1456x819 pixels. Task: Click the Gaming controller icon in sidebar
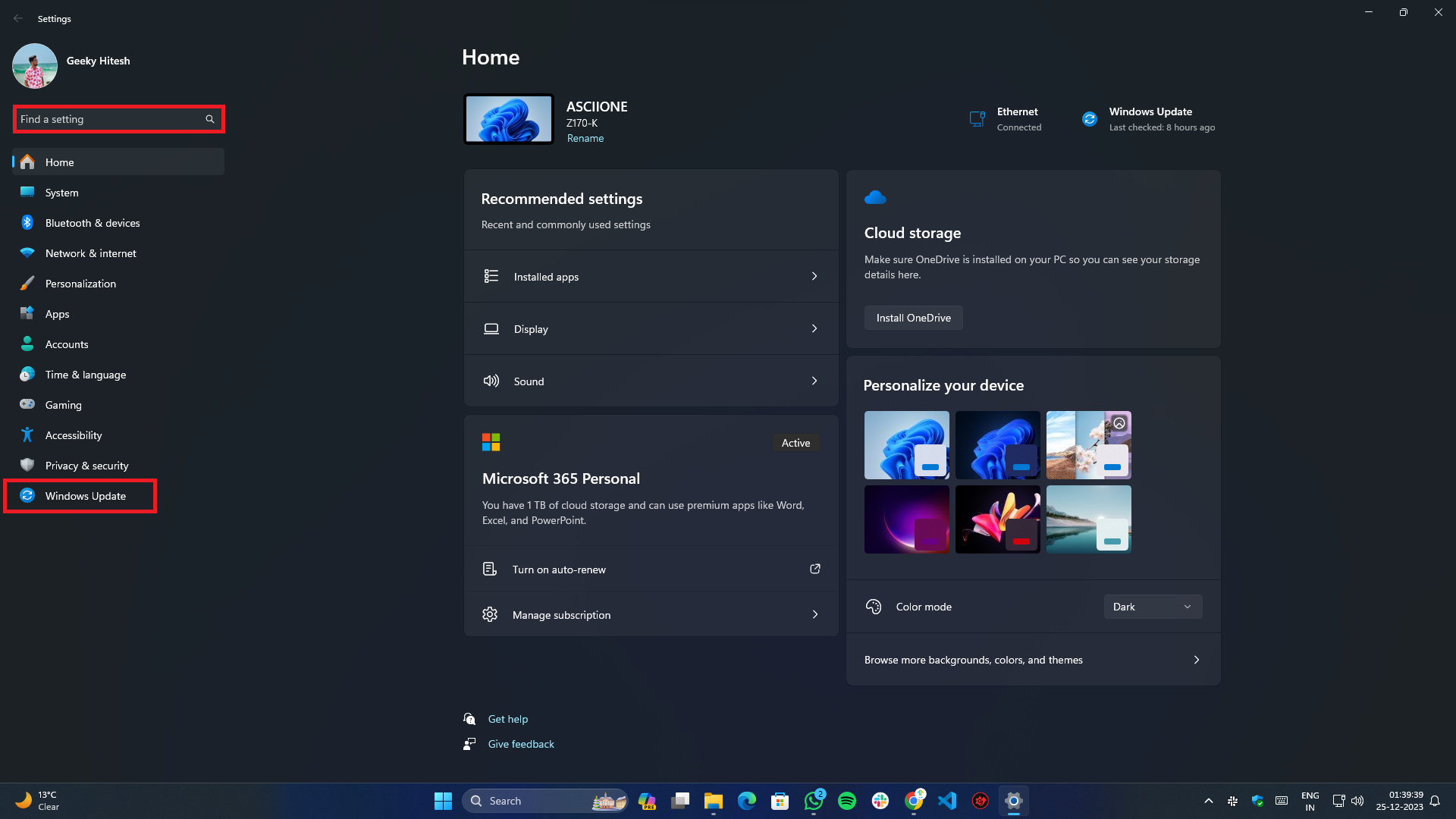point(27,405)
